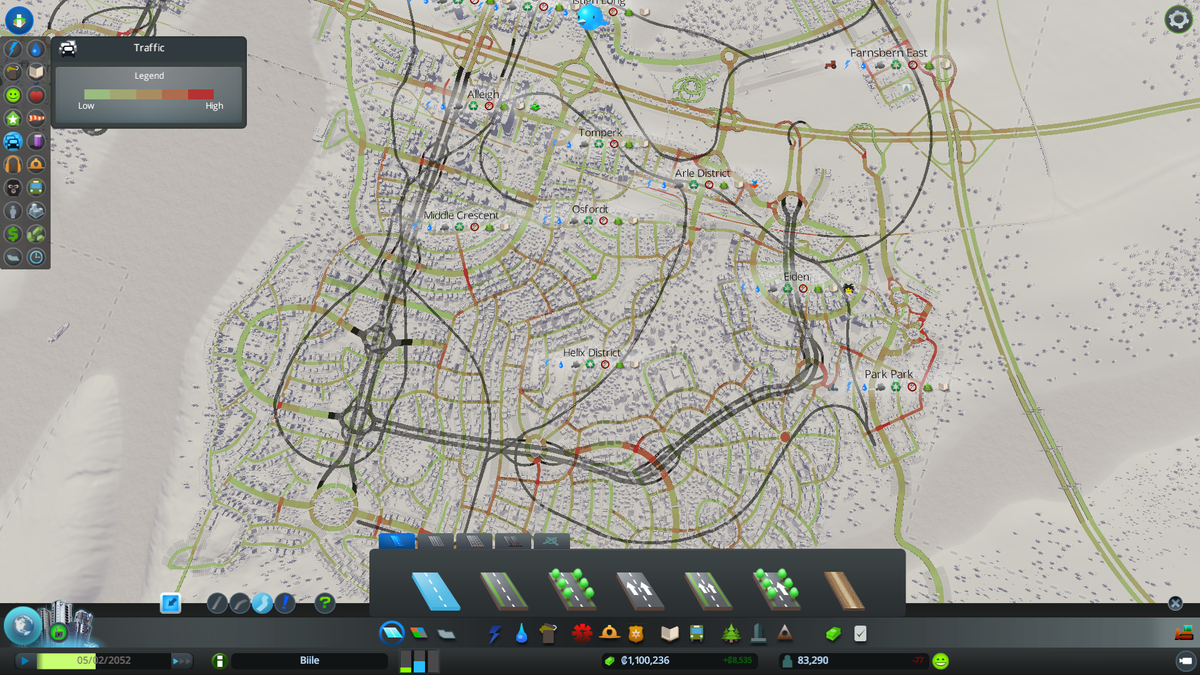This screenshot has height=675, width=1200.
Task: Show the Crime masked face view
Action: (x=13, y=187)
